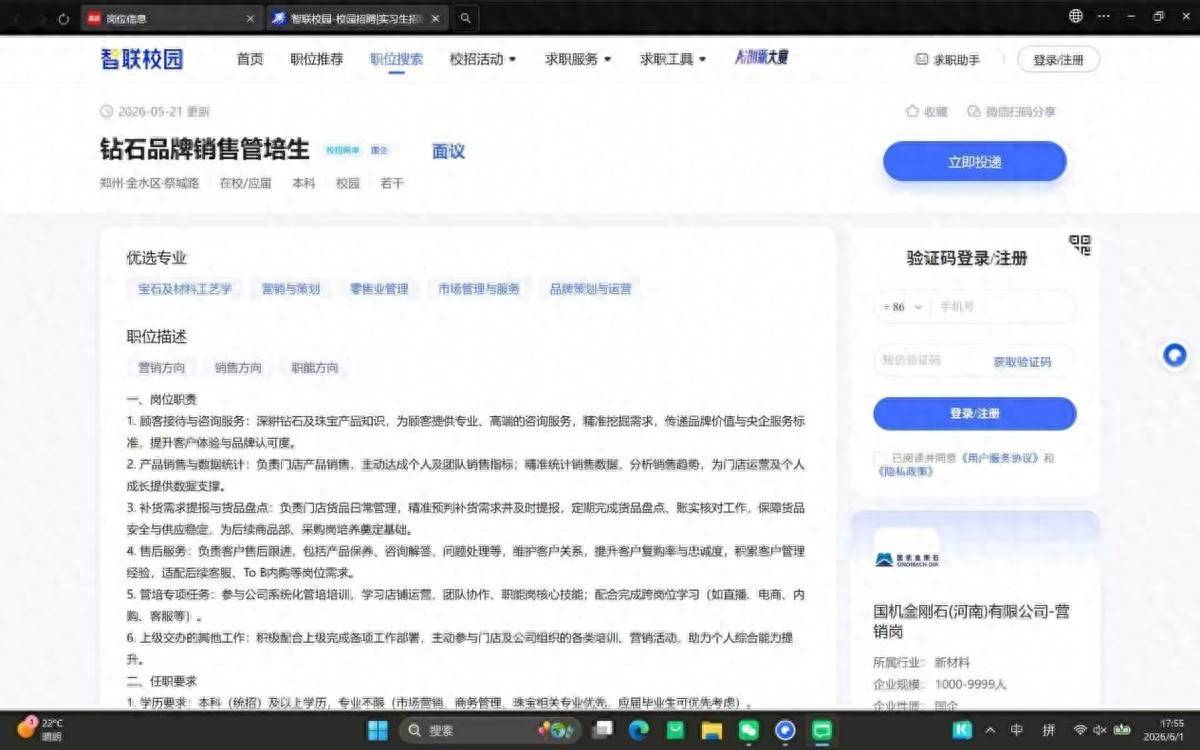Focus the 手机号 phone number field

coord(1003,307)
